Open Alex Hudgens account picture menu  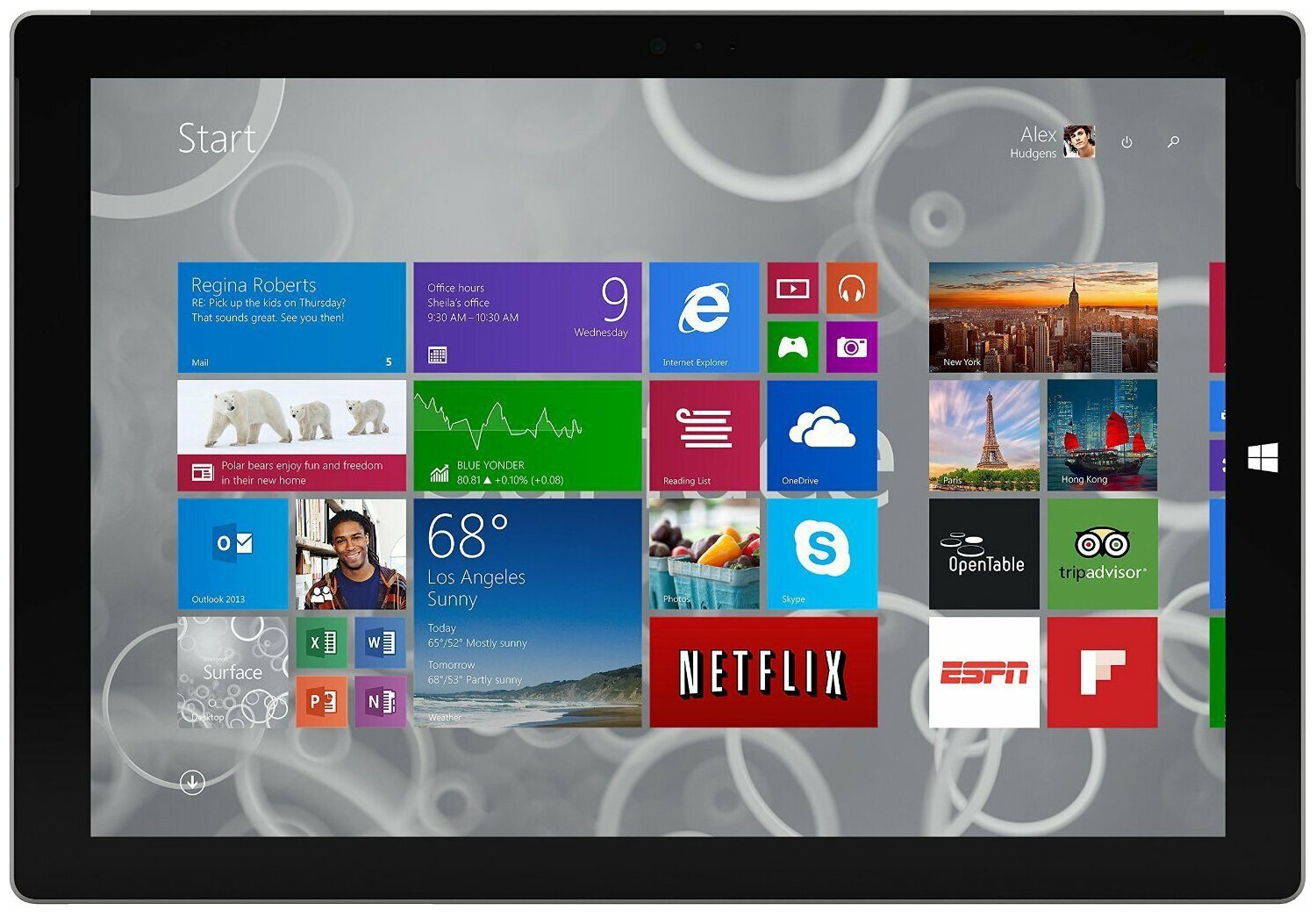[1079, 141]
